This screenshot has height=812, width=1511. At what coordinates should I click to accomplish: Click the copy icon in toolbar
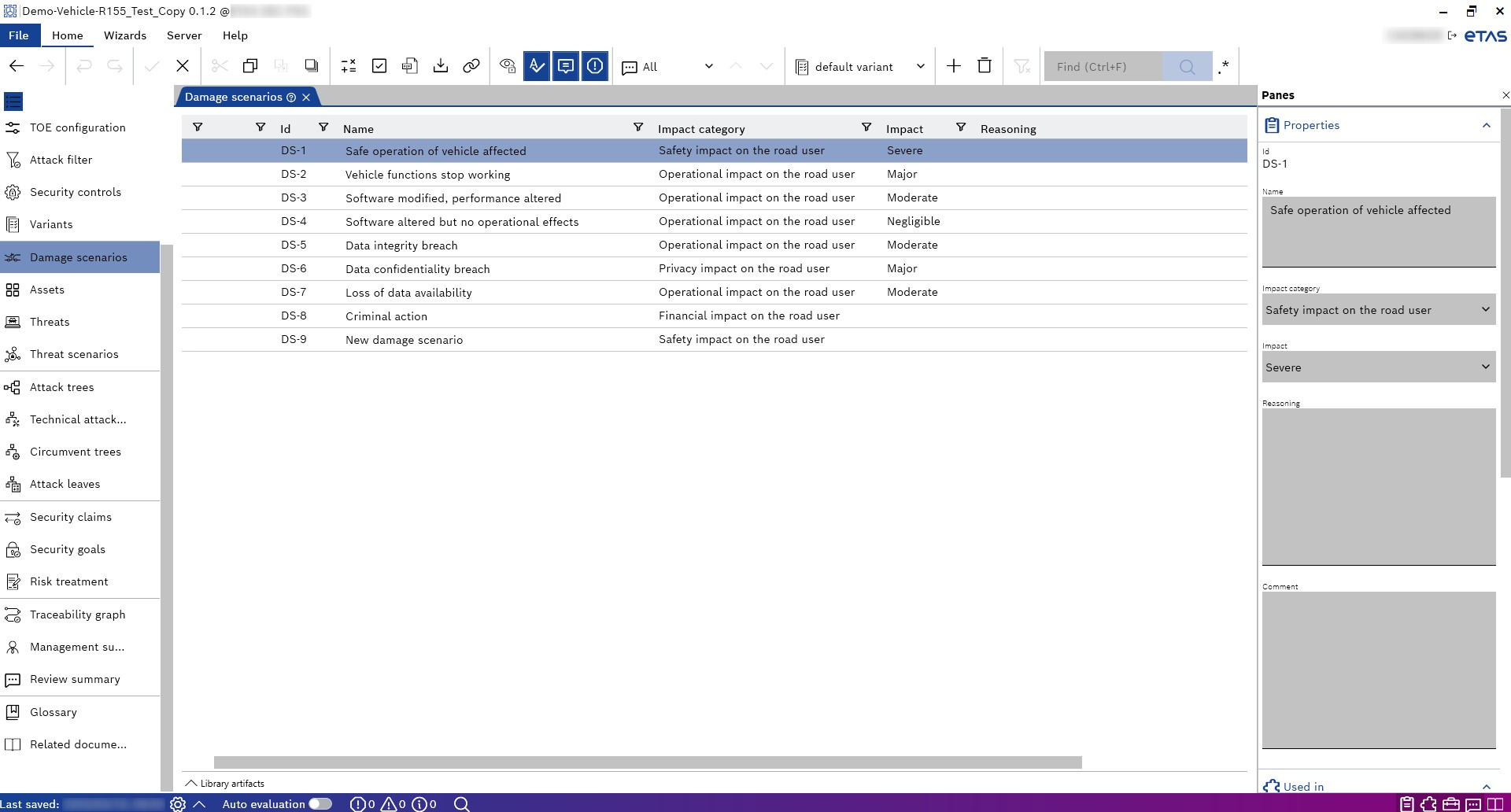click(250, 66)
